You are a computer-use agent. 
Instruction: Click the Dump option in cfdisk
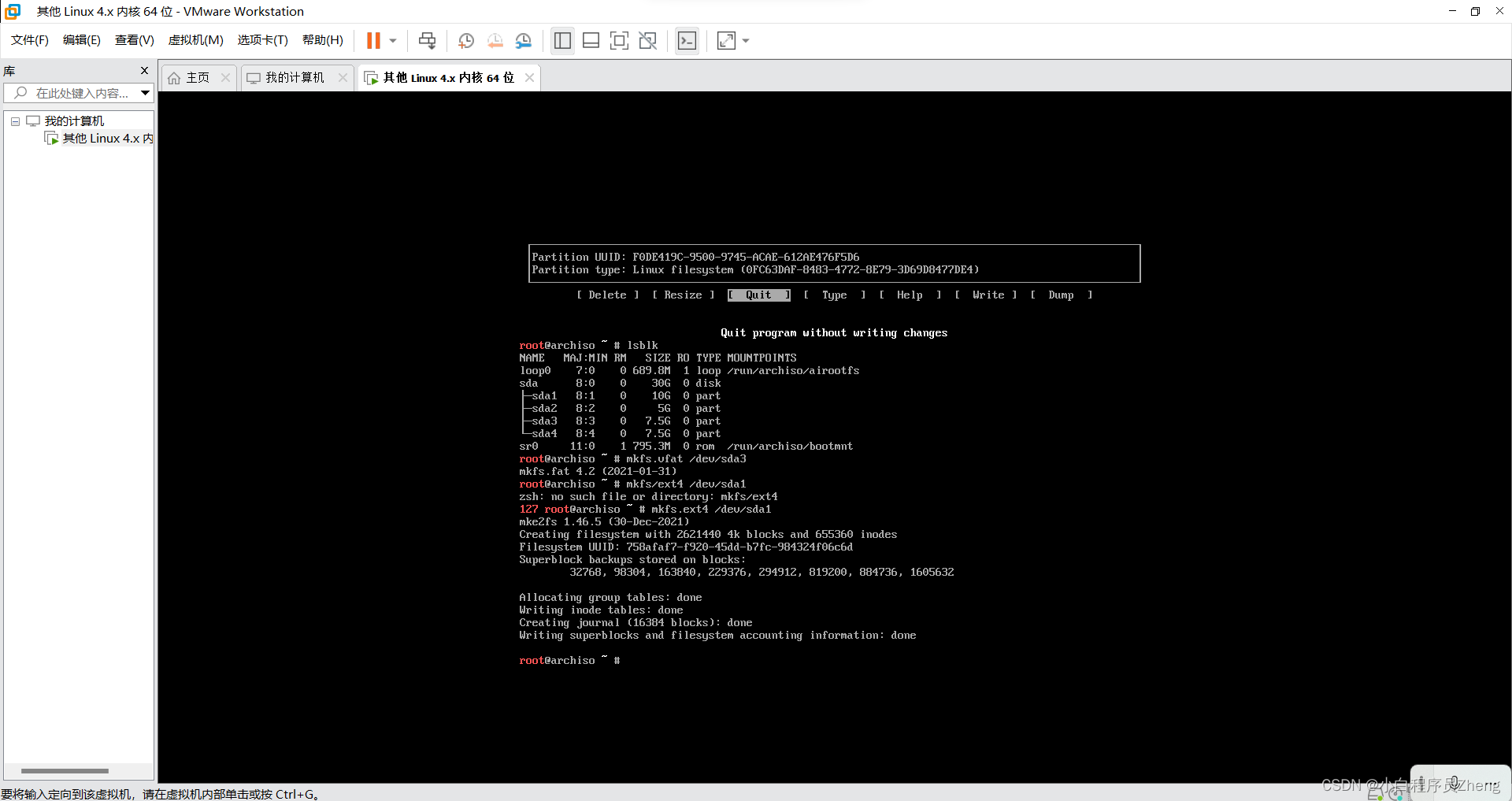click(1061, 295)
